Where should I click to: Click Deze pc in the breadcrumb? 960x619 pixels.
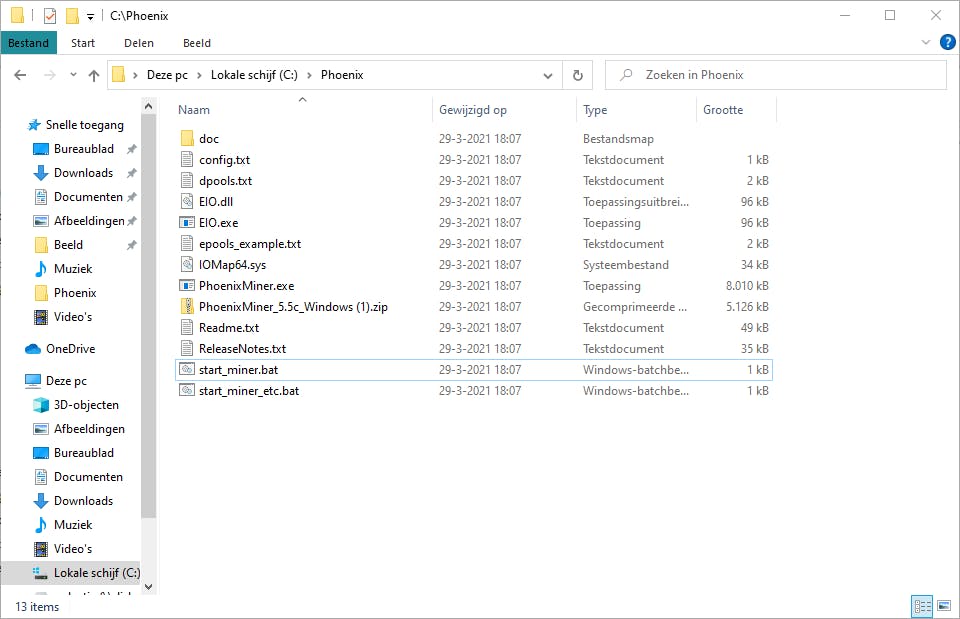[x=167, y=75]
